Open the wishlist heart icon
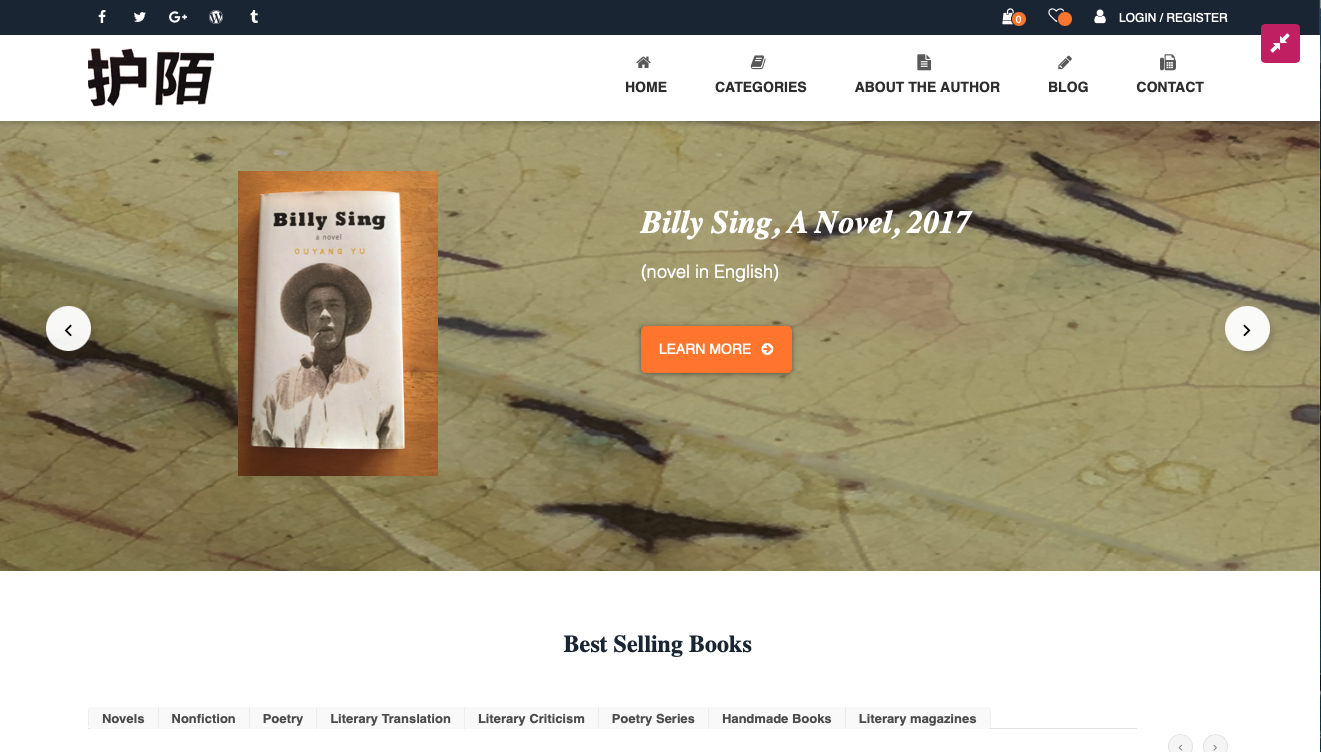Image resolution: width=1321 pixels, height=752 pixels. tap(1058, 17)
